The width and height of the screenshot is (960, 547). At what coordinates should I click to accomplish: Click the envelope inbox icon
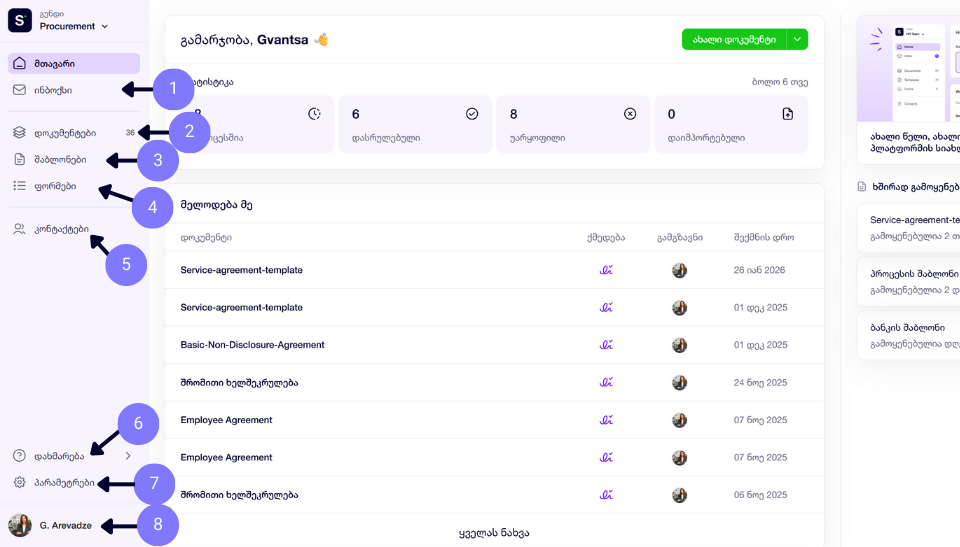pos(20,90)
